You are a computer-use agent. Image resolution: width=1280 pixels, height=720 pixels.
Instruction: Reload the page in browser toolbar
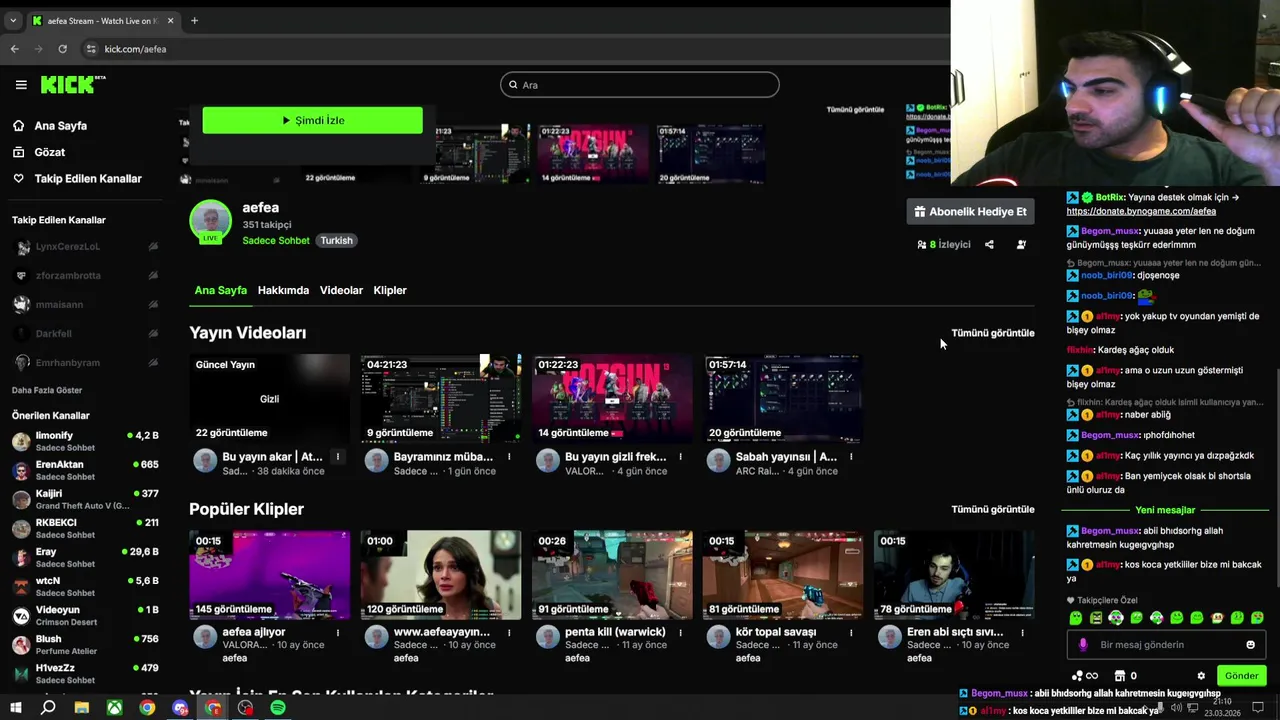tap(62, 49)
